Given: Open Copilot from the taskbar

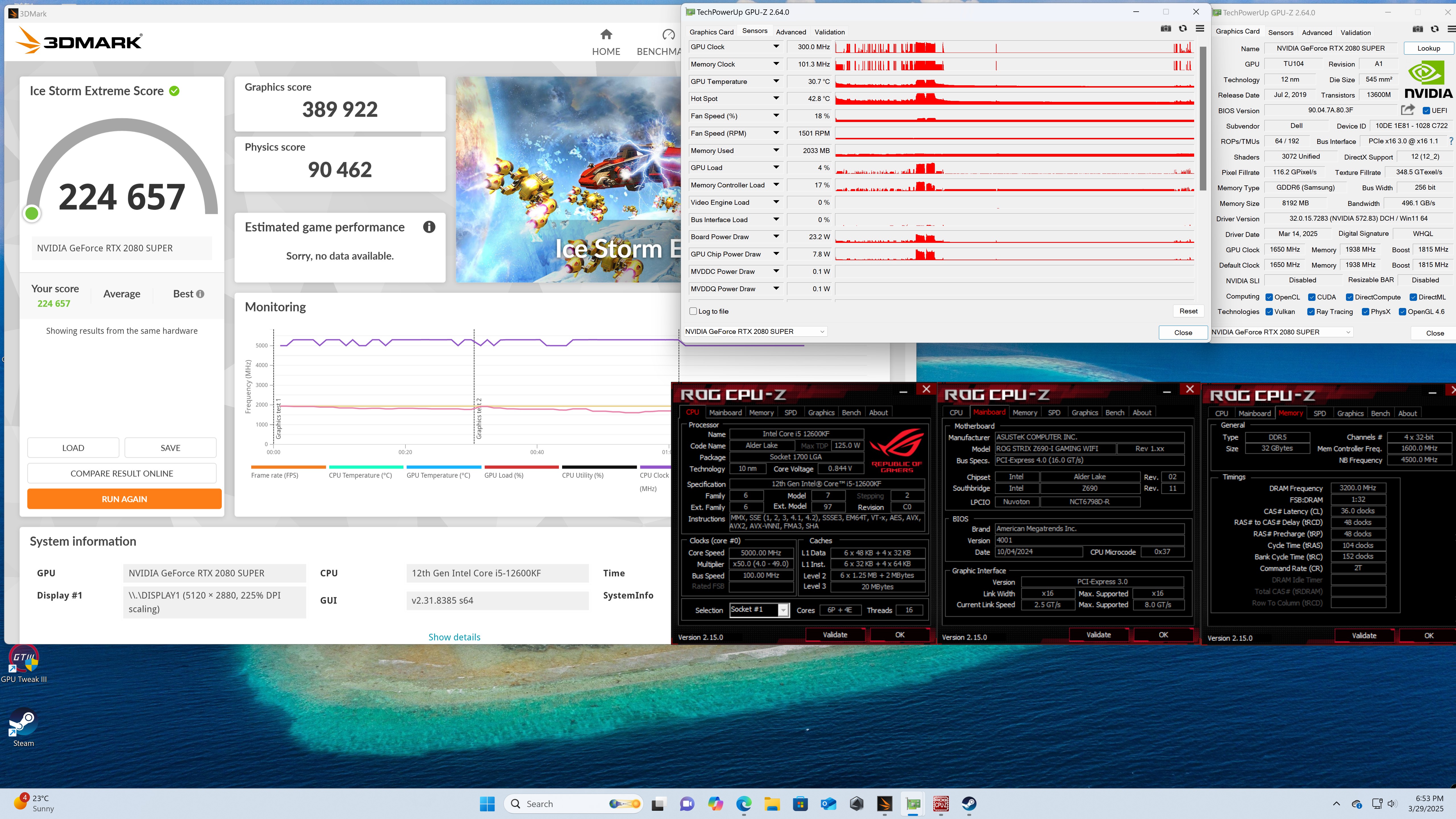Looking at the screenshot, I should pyautogui.click(x=716, y=804).
